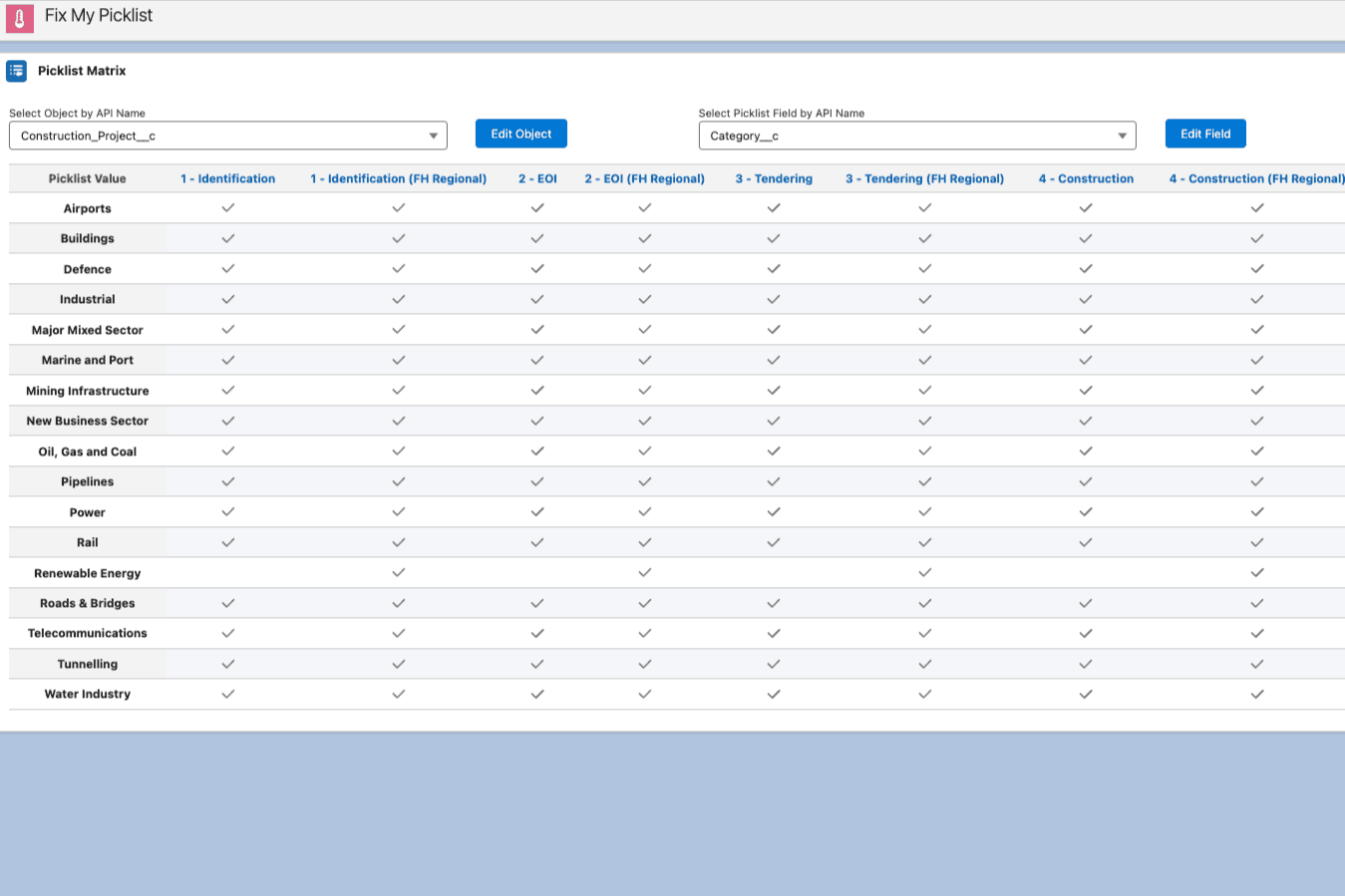Image resolution: width=1345 pixels, height=896 pixels.
Task: Open the 4 - Construction column link
Action: [x=1086, y=178]
